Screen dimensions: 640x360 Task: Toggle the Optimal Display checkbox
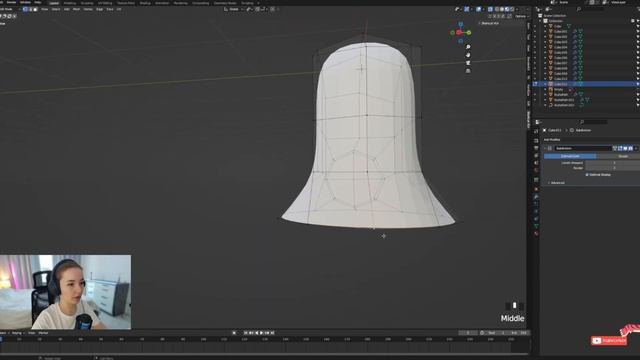tap(587, 175)
